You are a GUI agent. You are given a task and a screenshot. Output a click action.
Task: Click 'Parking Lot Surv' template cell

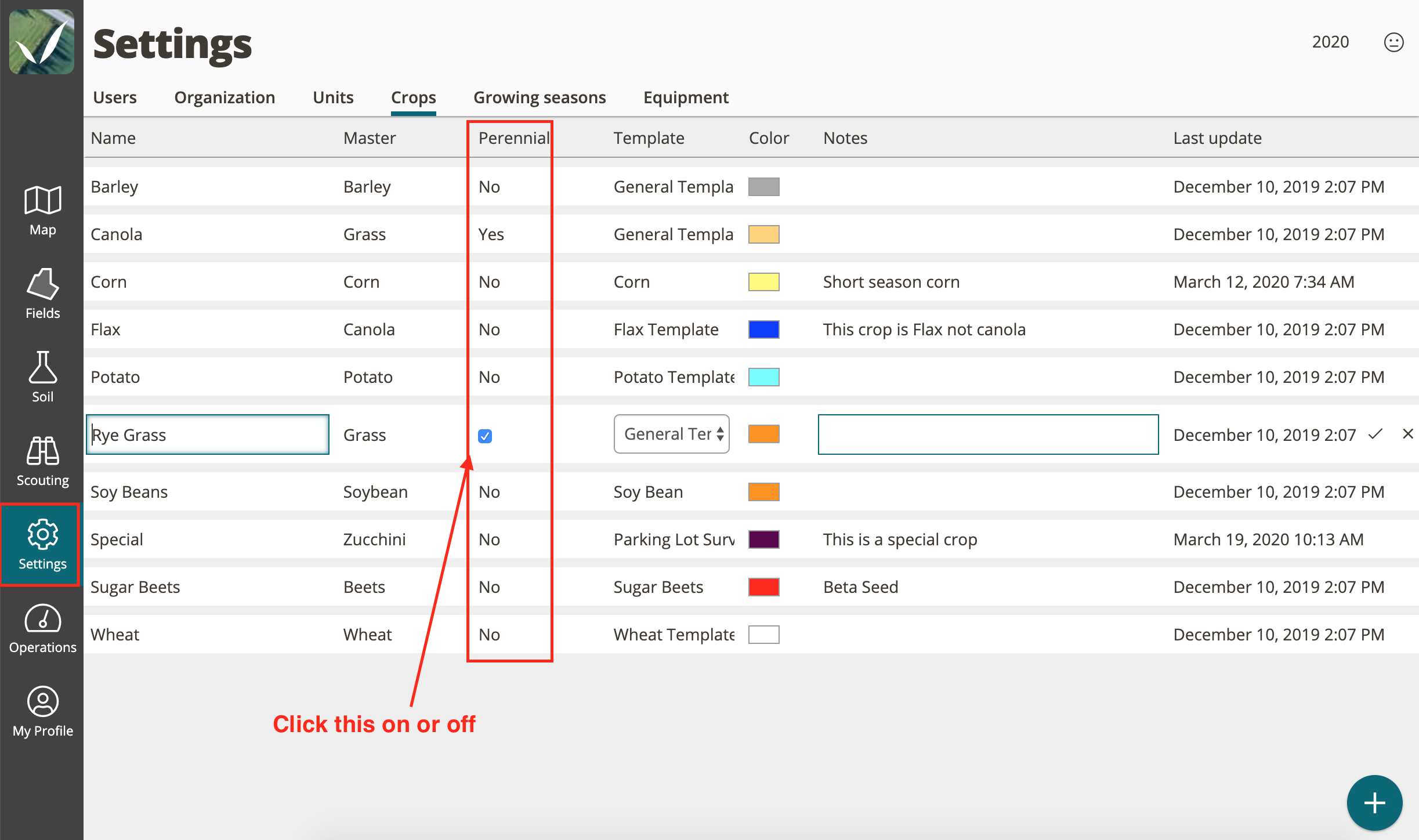point(674,540)
